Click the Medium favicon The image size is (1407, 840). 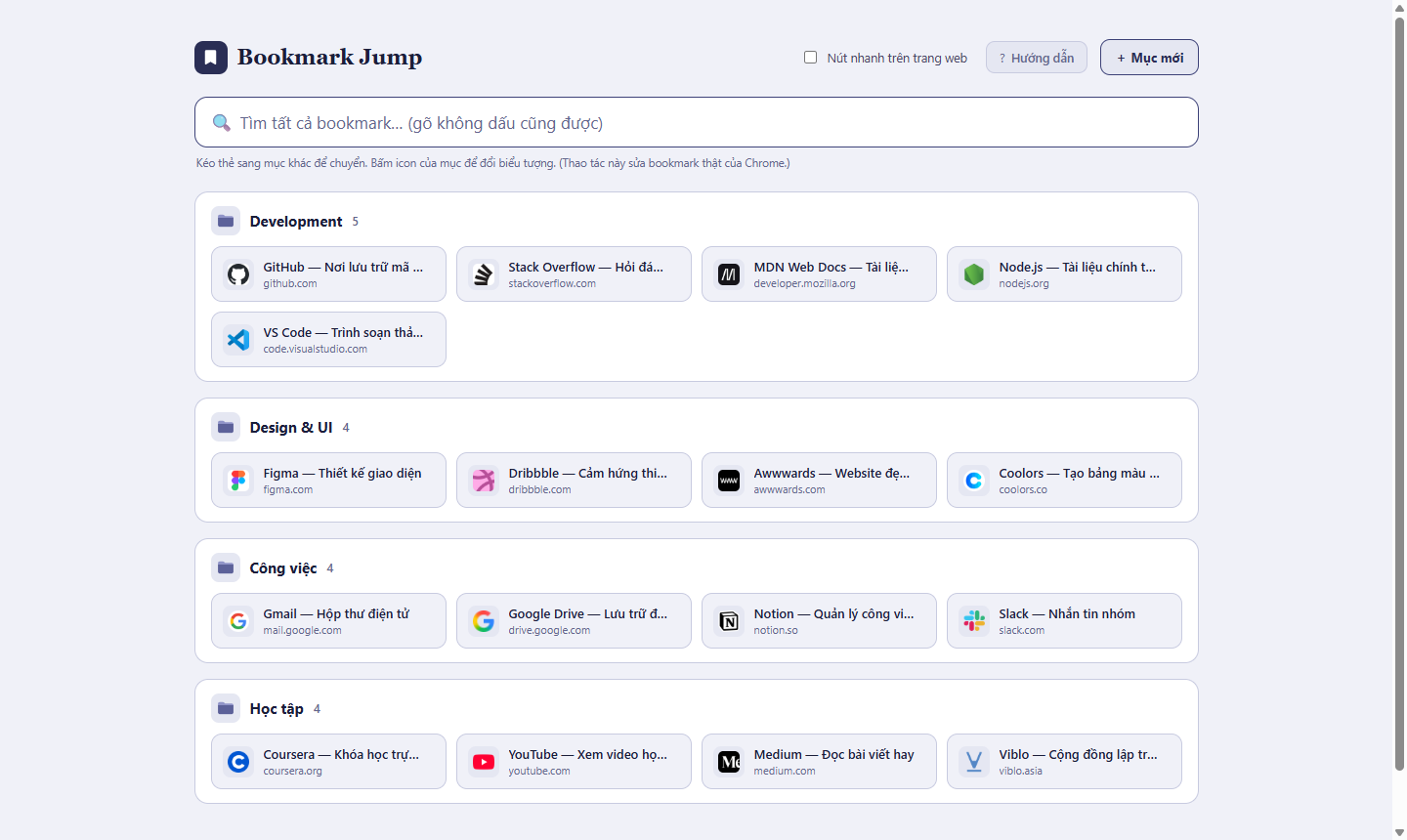[x=729, y=762]
